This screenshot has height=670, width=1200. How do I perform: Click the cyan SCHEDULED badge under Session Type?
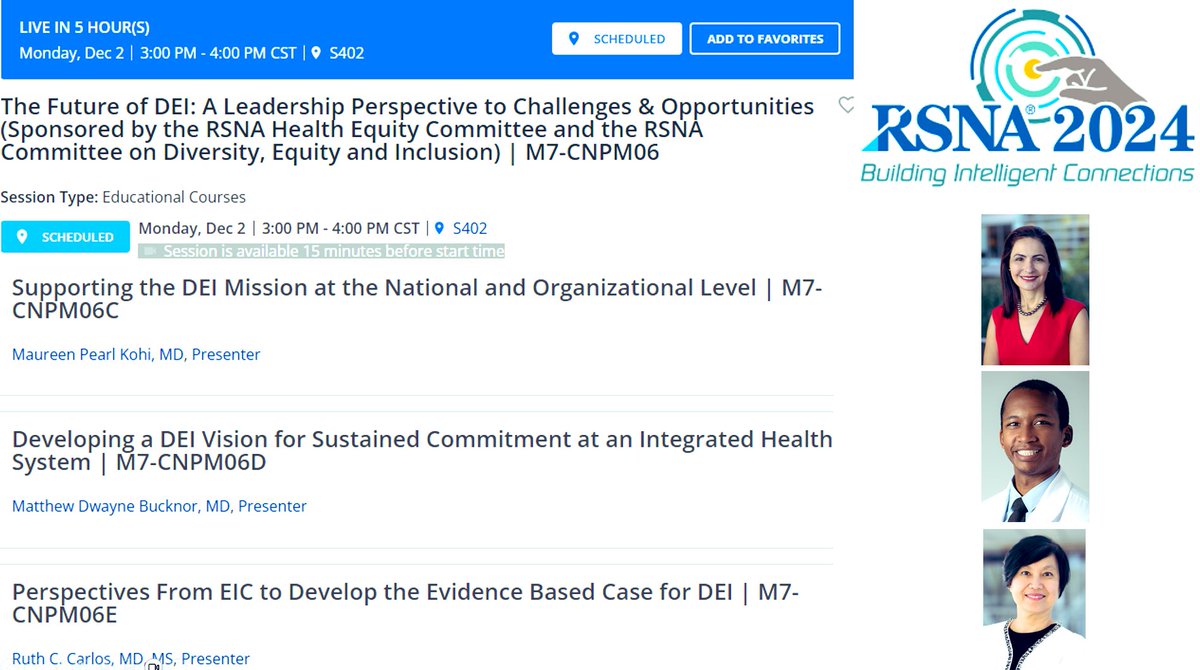coord(65,237)
